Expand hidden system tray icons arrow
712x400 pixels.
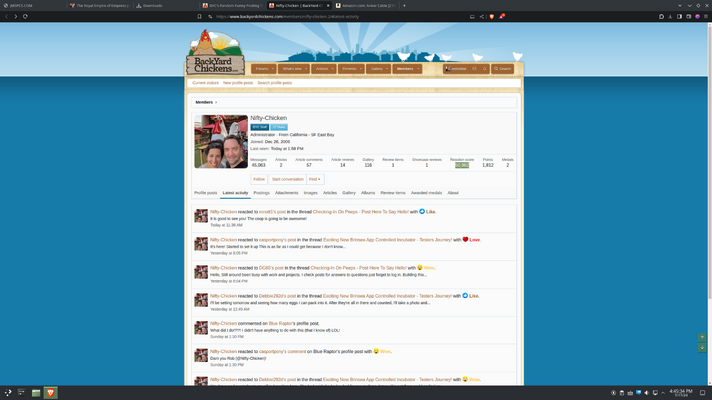663,393
